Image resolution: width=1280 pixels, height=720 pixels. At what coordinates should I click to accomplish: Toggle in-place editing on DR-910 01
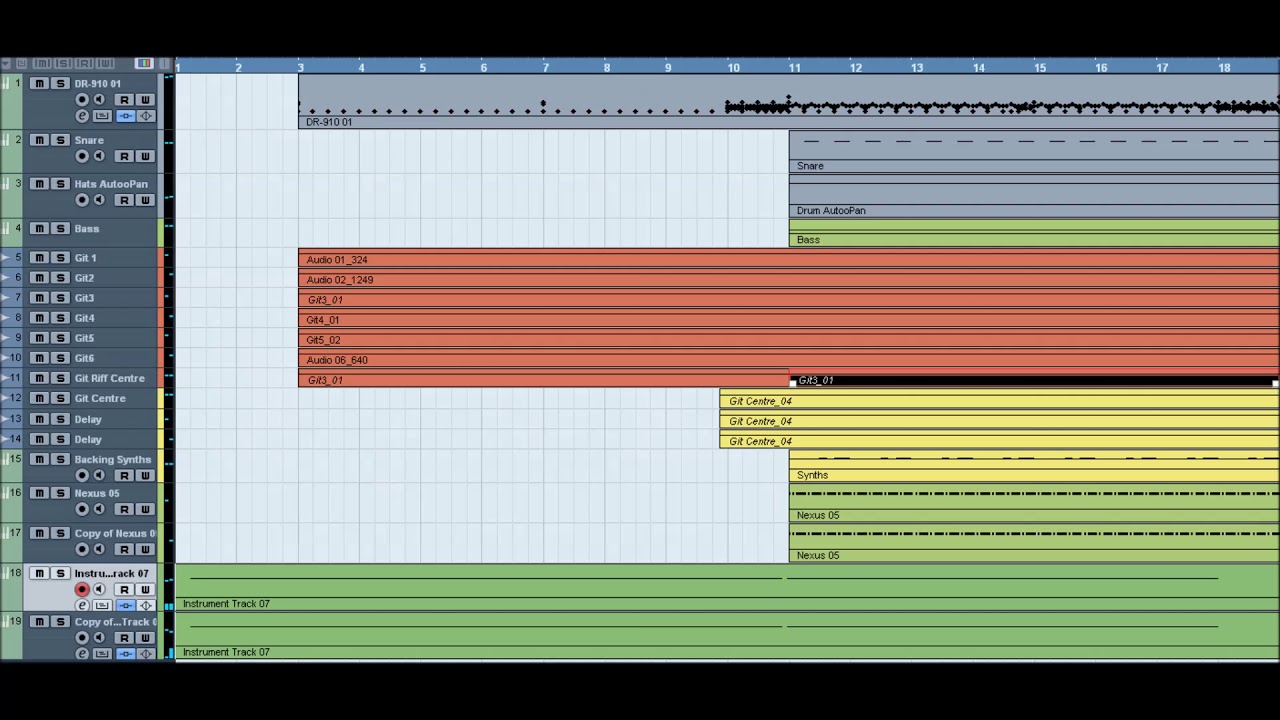pyautogui.click(x=125, y=116)
